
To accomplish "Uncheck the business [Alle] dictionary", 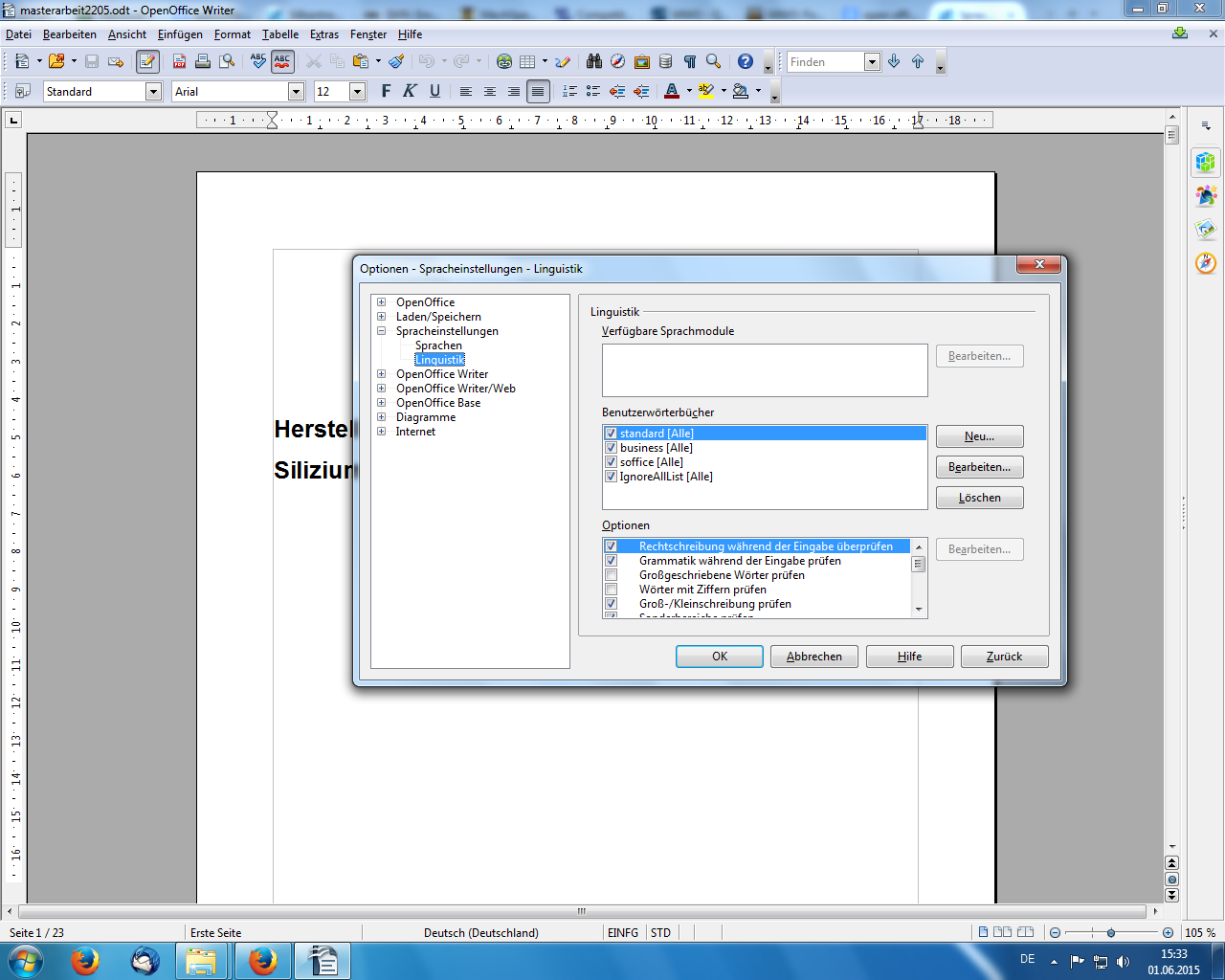I will (611, 448).
